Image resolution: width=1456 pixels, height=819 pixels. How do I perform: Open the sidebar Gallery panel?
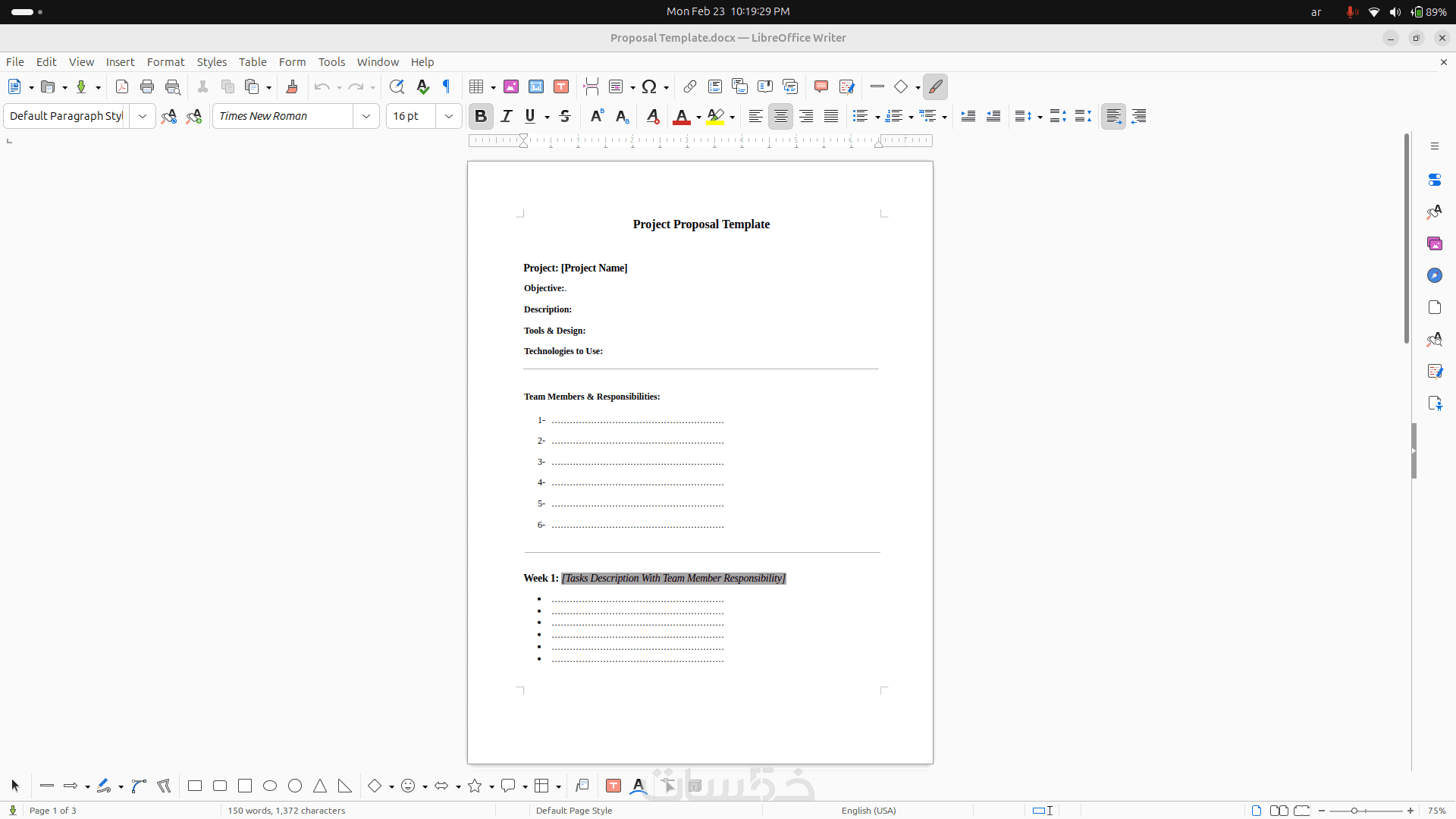pos(1434,243)
